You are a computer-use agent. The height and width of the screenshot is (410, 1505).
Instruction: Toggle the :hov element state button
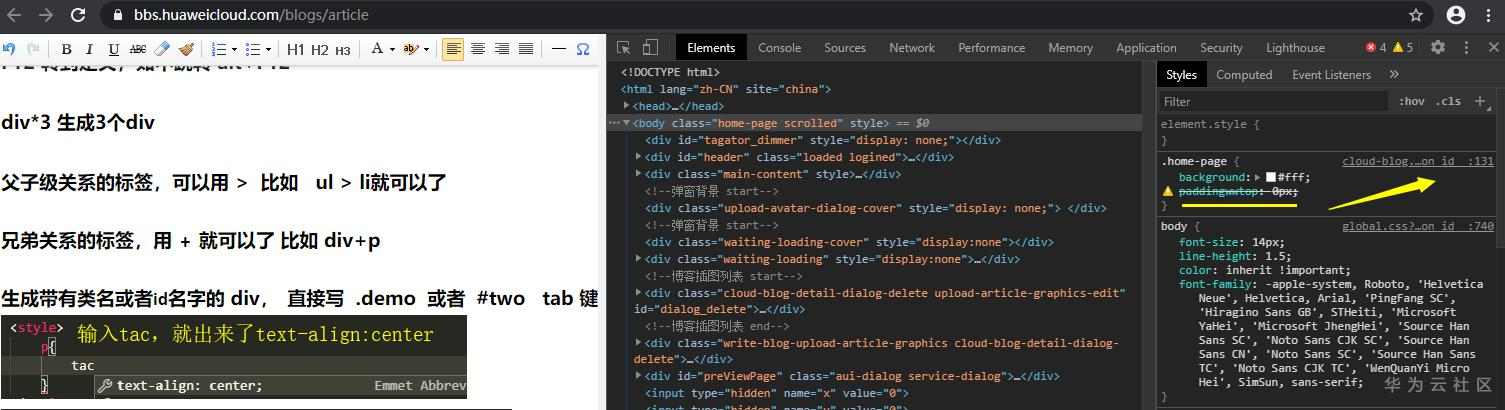tap(1411, 101)
